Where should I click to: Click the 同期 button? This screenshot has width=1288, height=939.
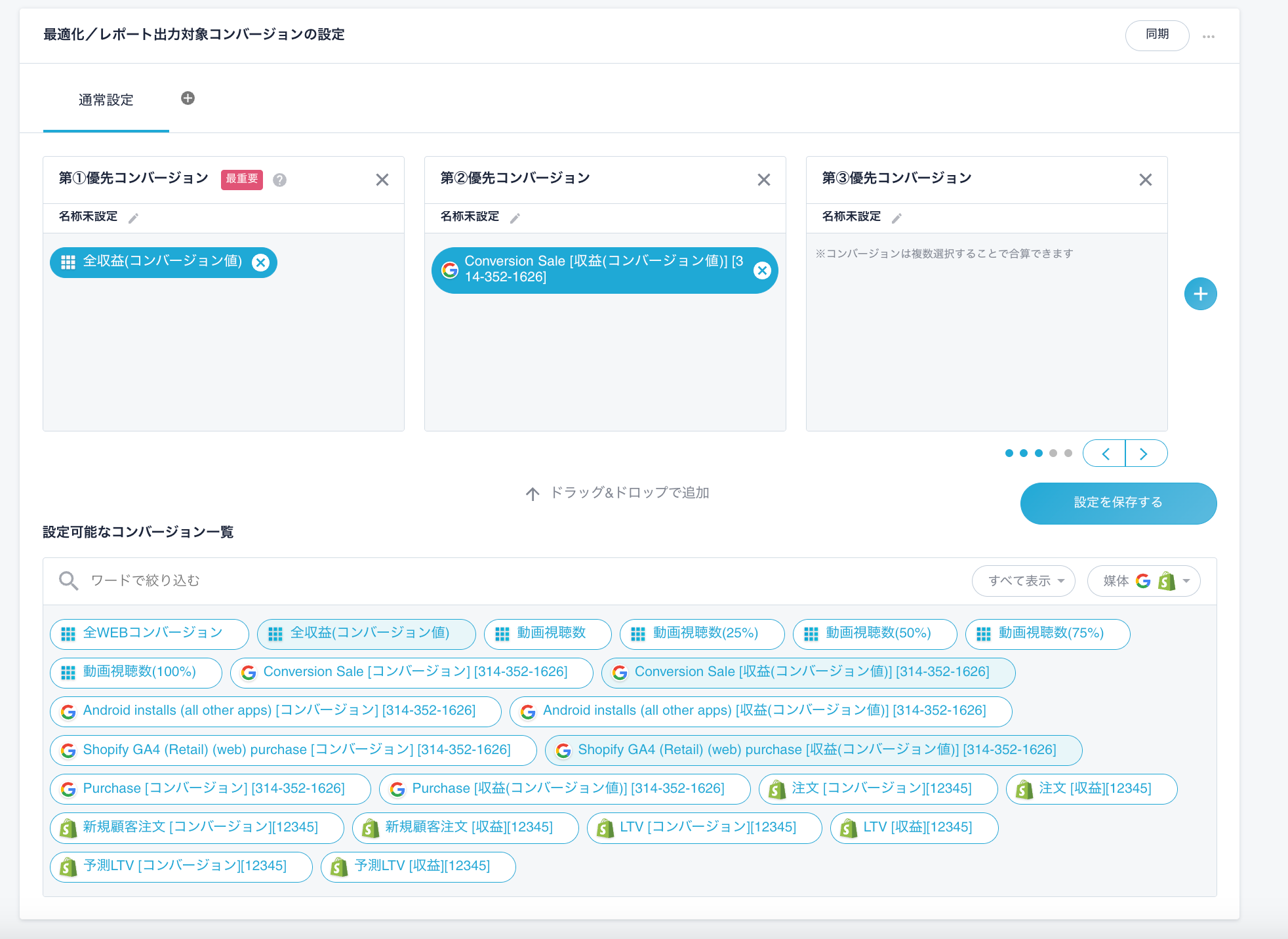(x=1156, y=36)
